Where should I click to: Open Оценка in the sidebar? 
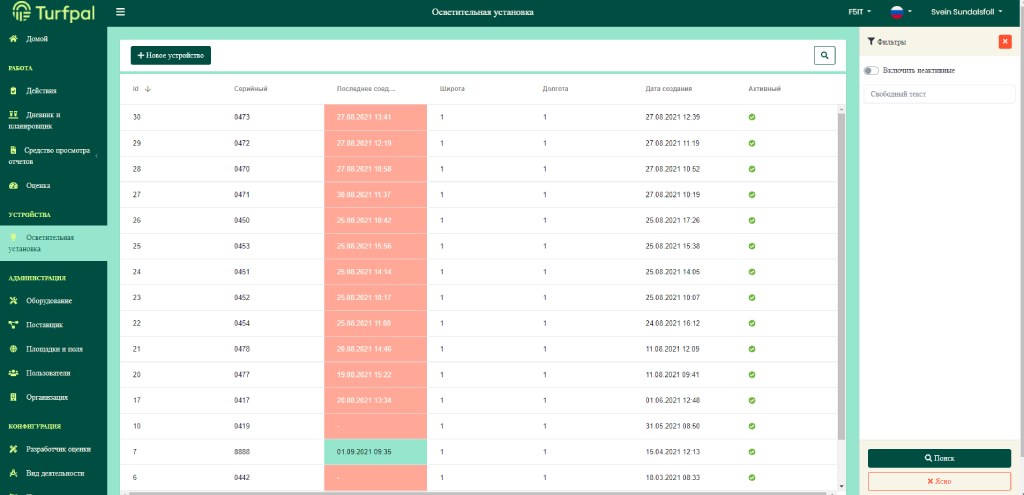click(38, 186)
